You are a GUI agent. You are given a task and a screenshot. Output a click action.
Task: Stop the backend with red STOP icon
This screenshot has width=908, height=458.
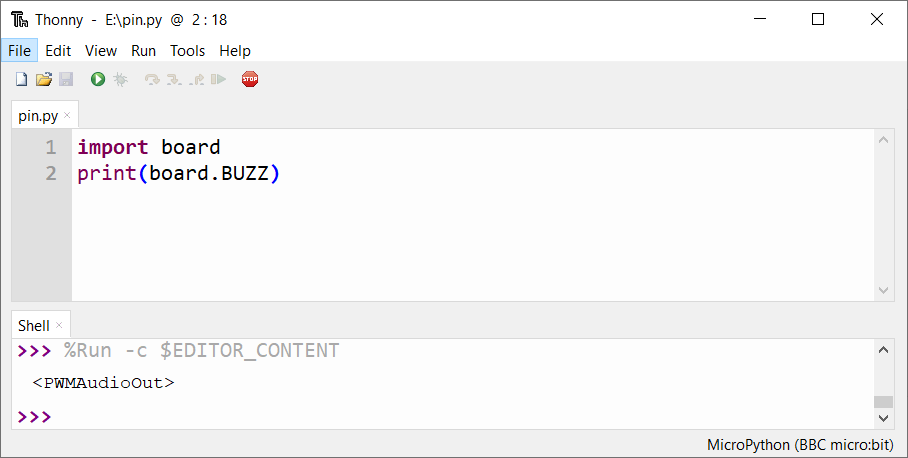250,79
